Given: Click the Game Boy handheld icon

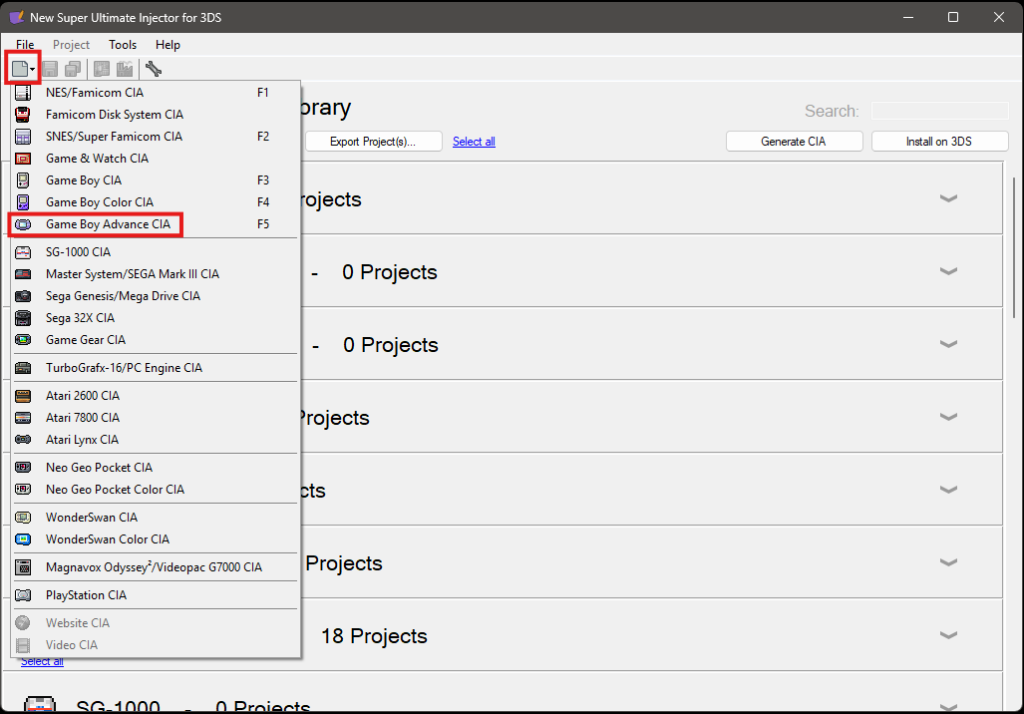Looking at the screenshot, I should point(23,180).
